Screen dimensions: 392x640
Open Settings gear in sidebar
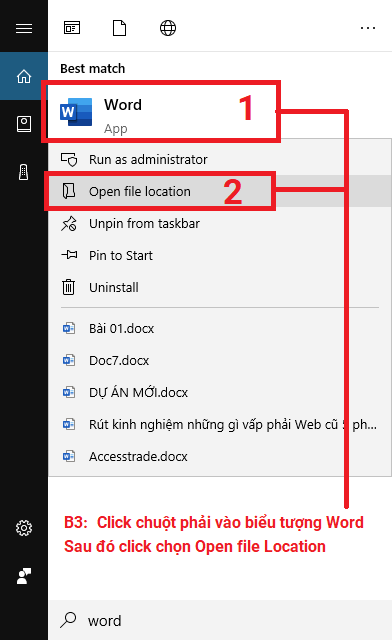(x=24, y=528)
